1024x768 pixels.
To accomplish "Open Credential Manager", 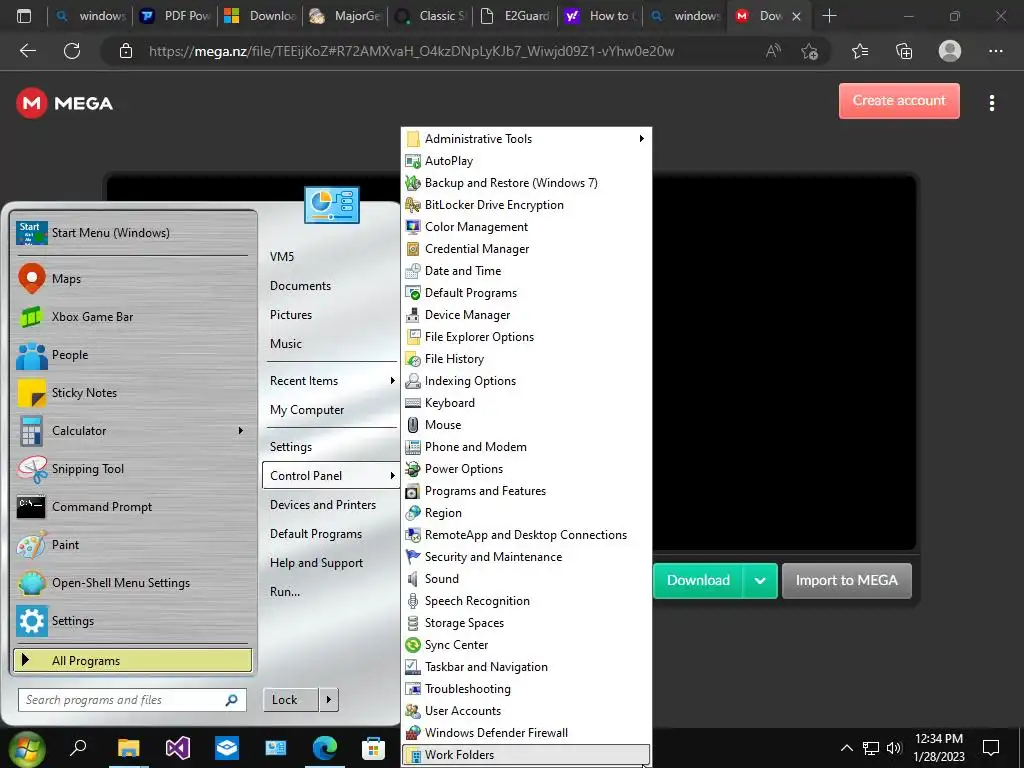I will pos(526,249).
